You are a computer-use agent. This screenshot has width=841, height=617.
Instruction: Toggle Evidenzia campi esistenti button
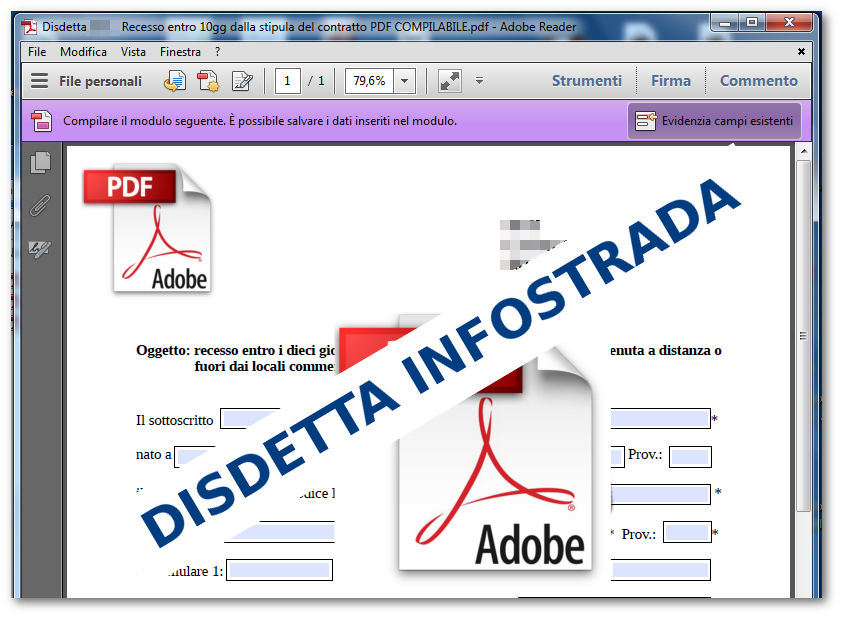pyautogui.click(x=714, y=121)
